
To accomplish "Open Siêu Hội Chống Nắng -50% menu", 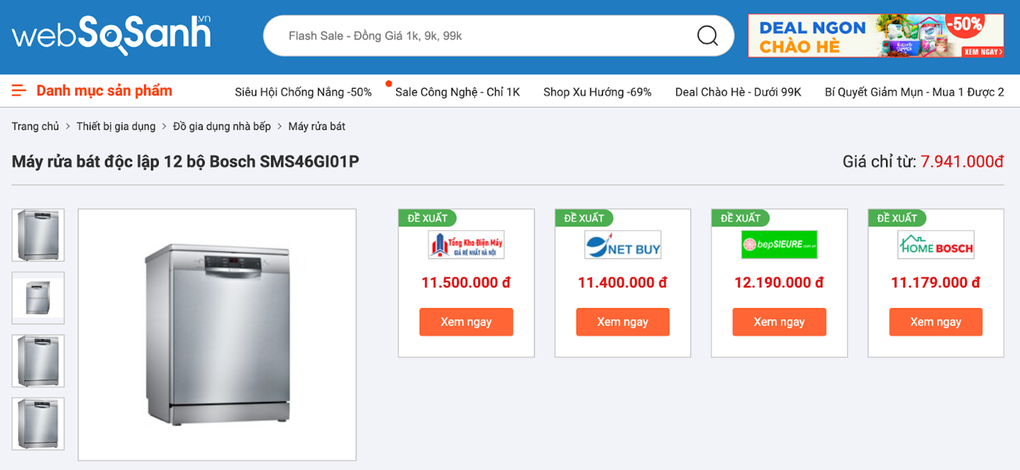I will [303, 92].
